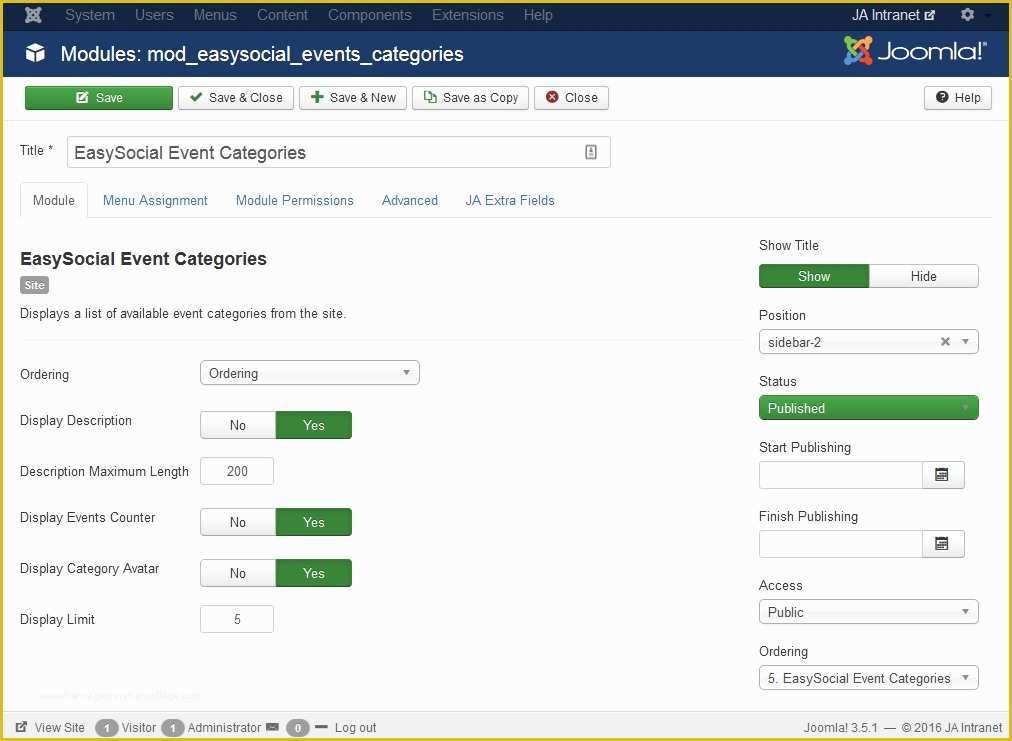Click the Title input field

click(x=338, y=152)
